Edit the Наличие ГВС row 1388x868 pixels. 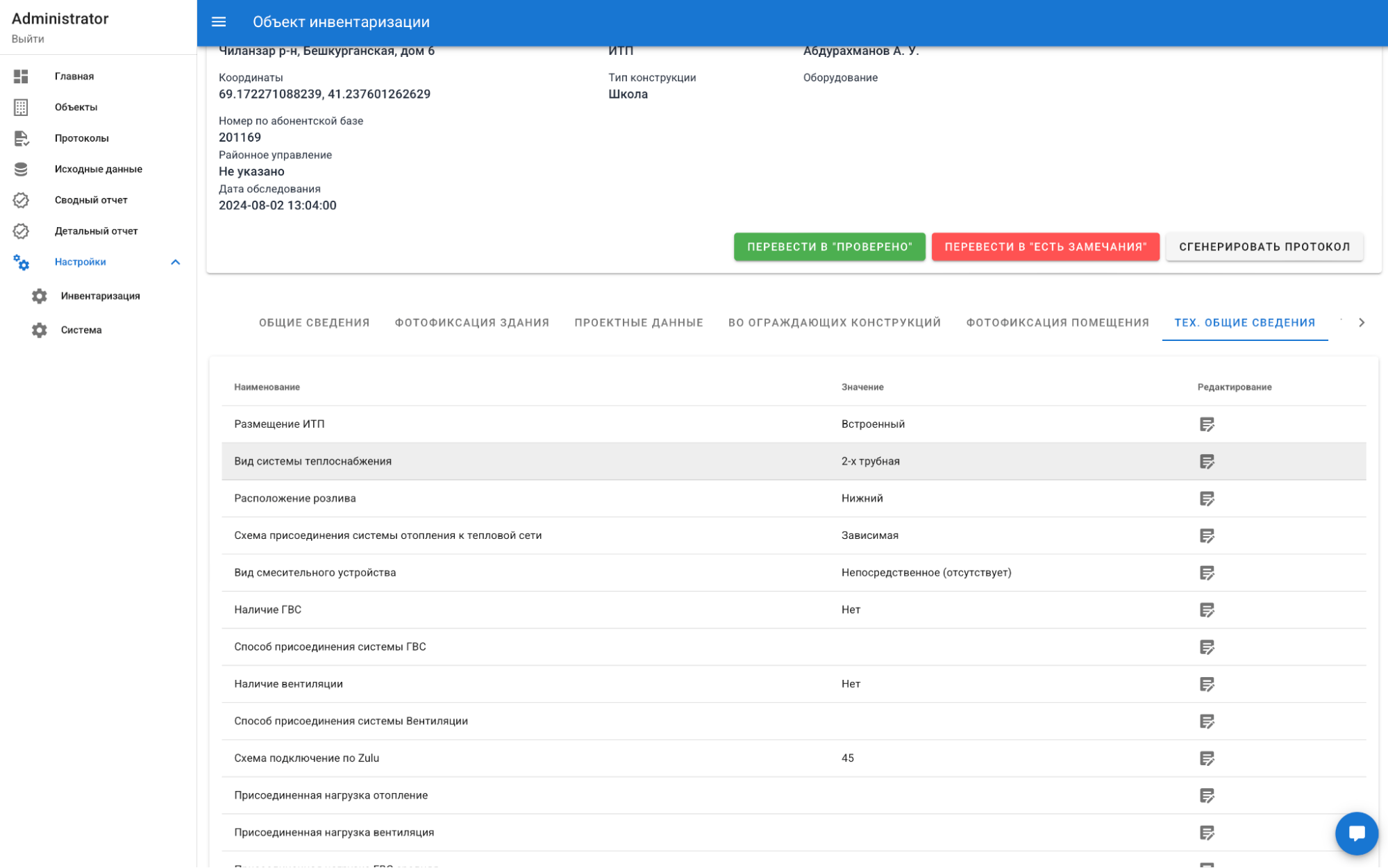coord(1207,610)
